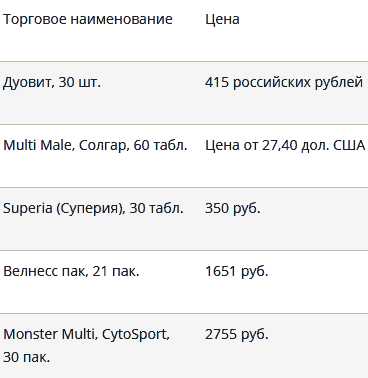Click the 'Цена от 27,40 дол.' price text
The width and height of the screenshot is (368, 378).
pos(267,145)
